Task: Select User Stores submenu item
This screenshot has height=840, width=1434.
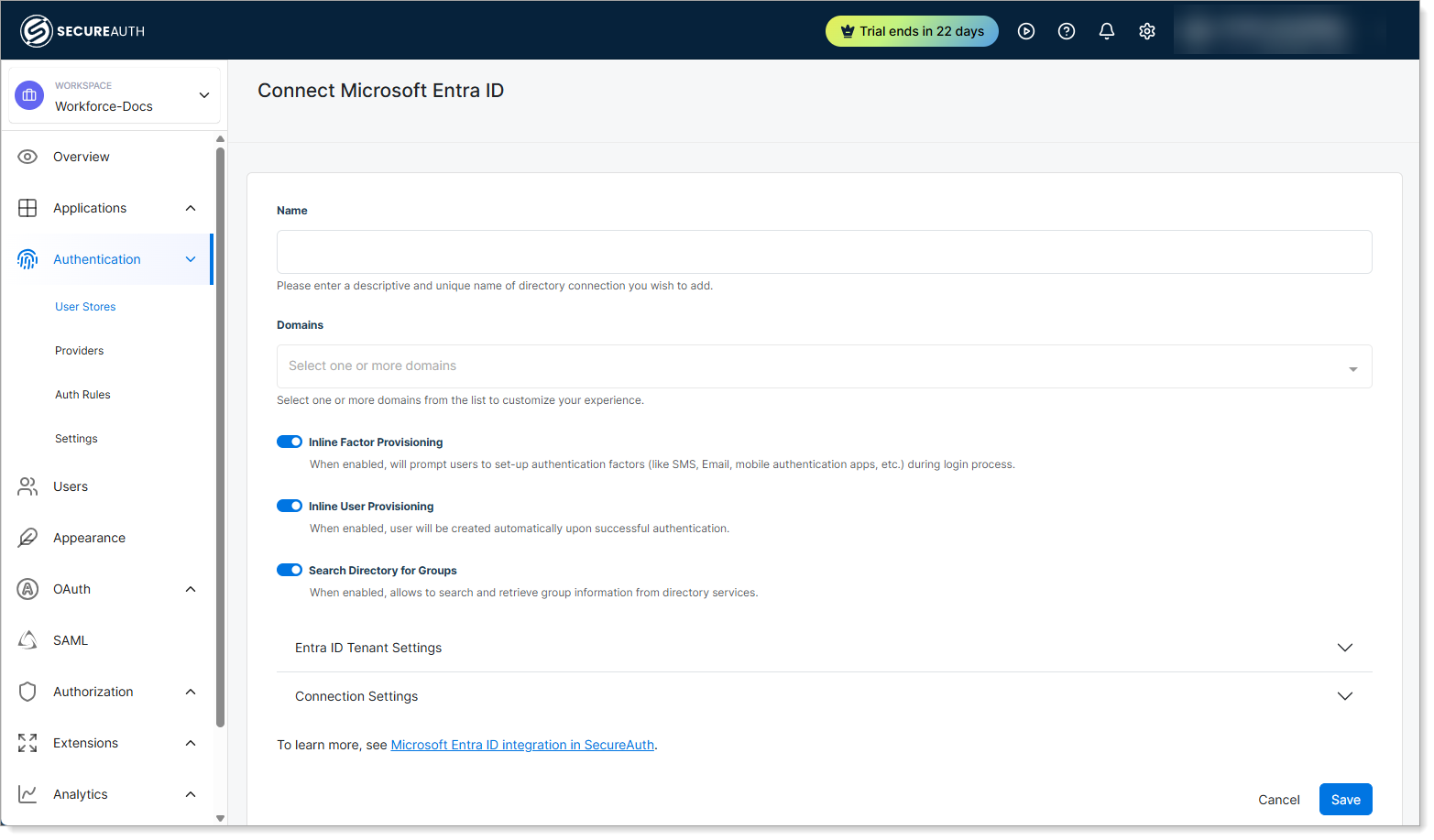Action: click(x=85, y=307)
